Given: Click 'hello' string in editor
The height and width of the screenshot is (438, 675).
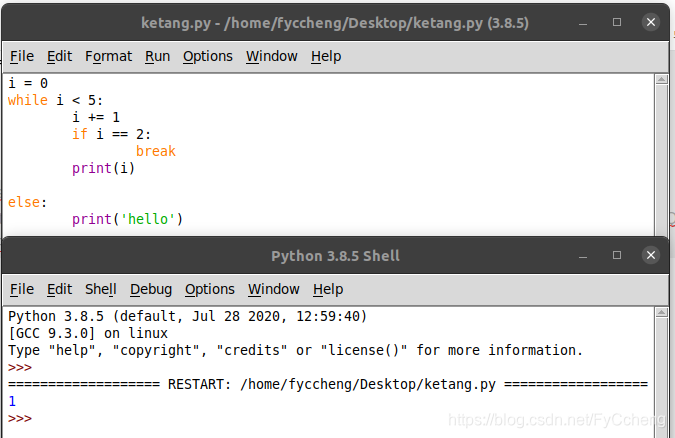Looking at the screenshot, I should click(148, 219).
